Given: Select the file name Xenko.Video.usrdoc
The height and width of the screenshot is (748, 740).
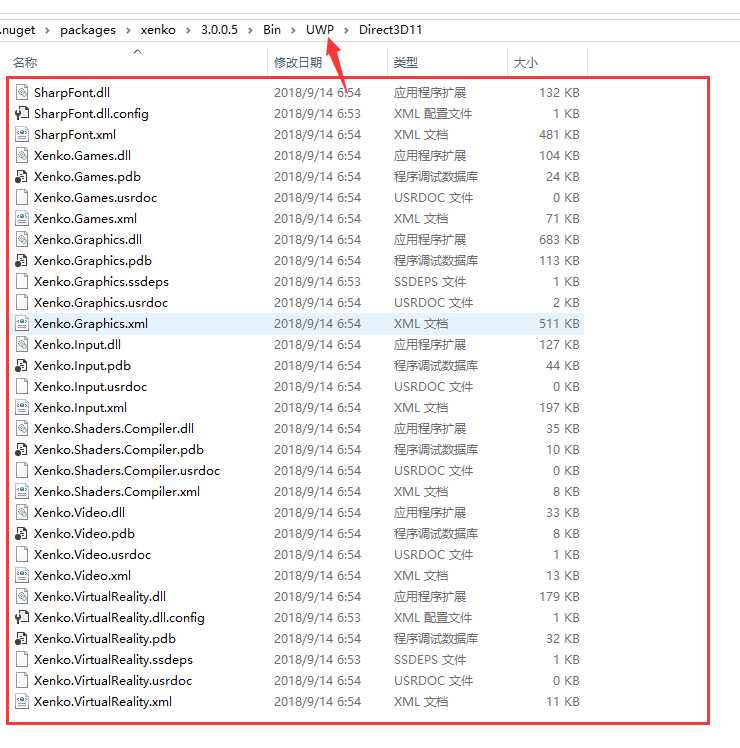Looking at the screenshot, I should click(x=92, y=555).
